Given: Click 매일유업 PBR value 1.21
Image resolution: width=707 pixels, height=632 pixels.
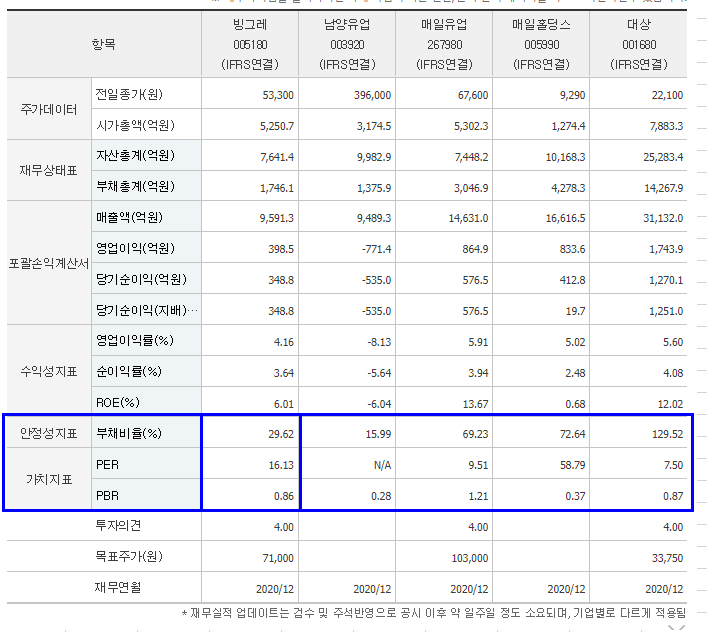Looking at the screenshot, I should point(478,496).
